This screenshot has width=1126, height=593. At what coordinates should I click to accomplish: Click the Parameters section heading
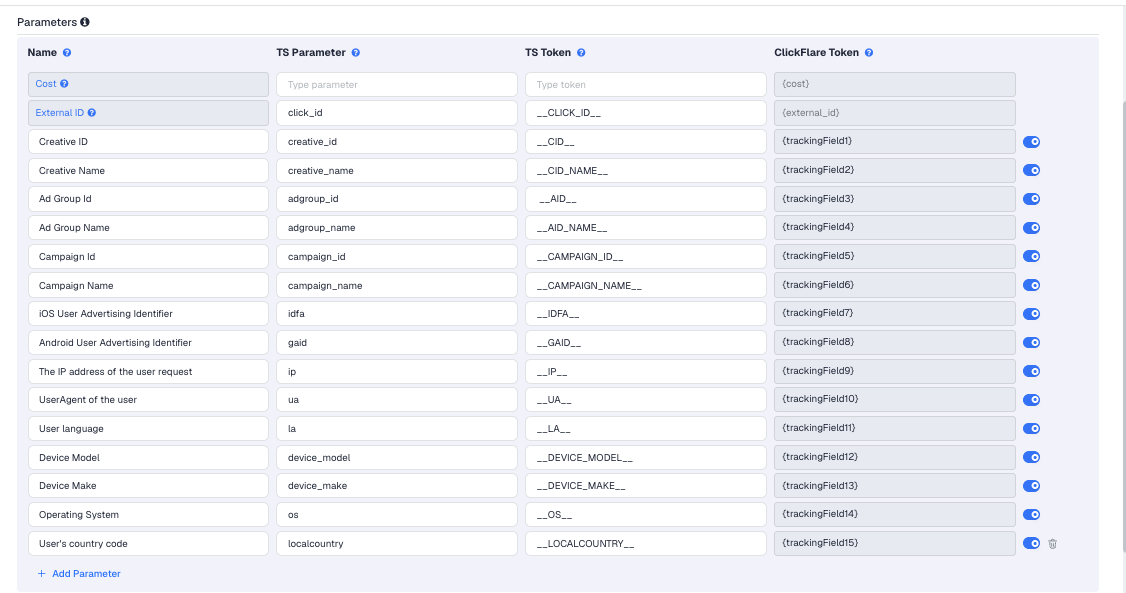tap(47, 22)
